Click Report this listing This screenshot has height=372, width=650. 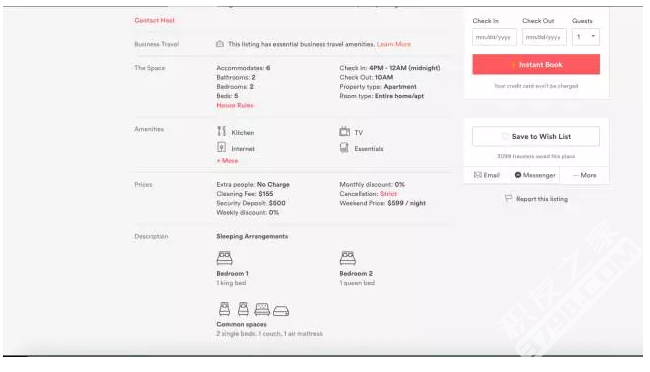542,199
